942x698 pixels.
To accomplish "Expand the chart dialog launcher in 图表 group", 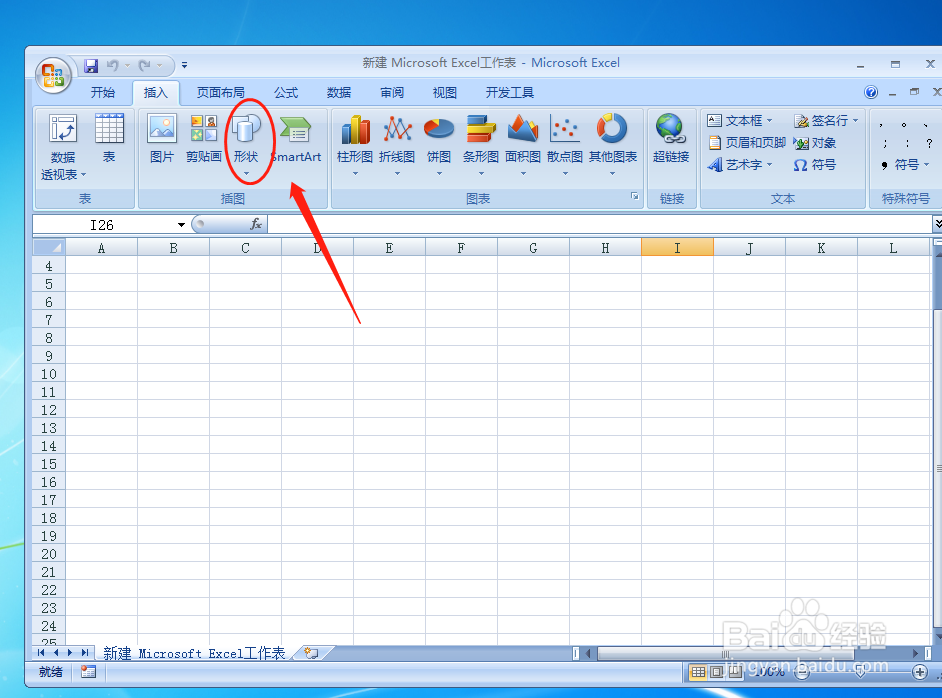I will [x=634, y=196].
